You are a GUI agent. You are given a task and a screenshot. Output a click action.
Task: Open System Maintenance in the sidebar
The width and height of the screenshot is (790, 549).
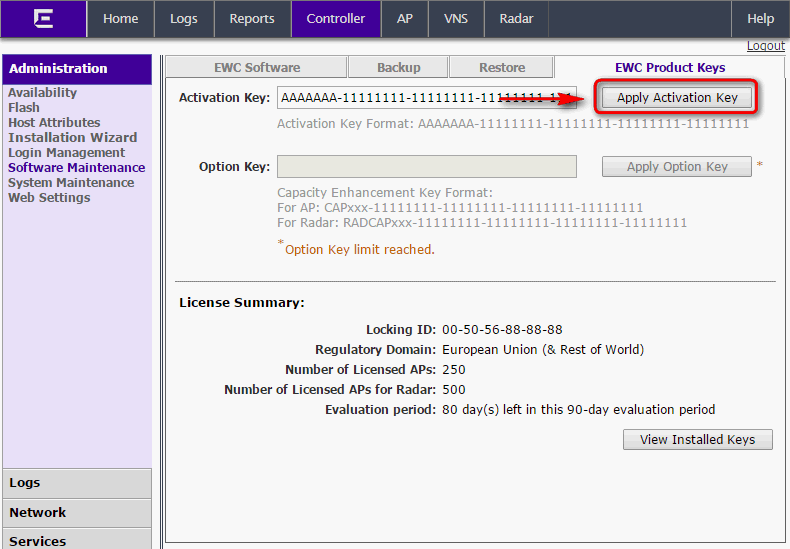click(x=71, y=183)
